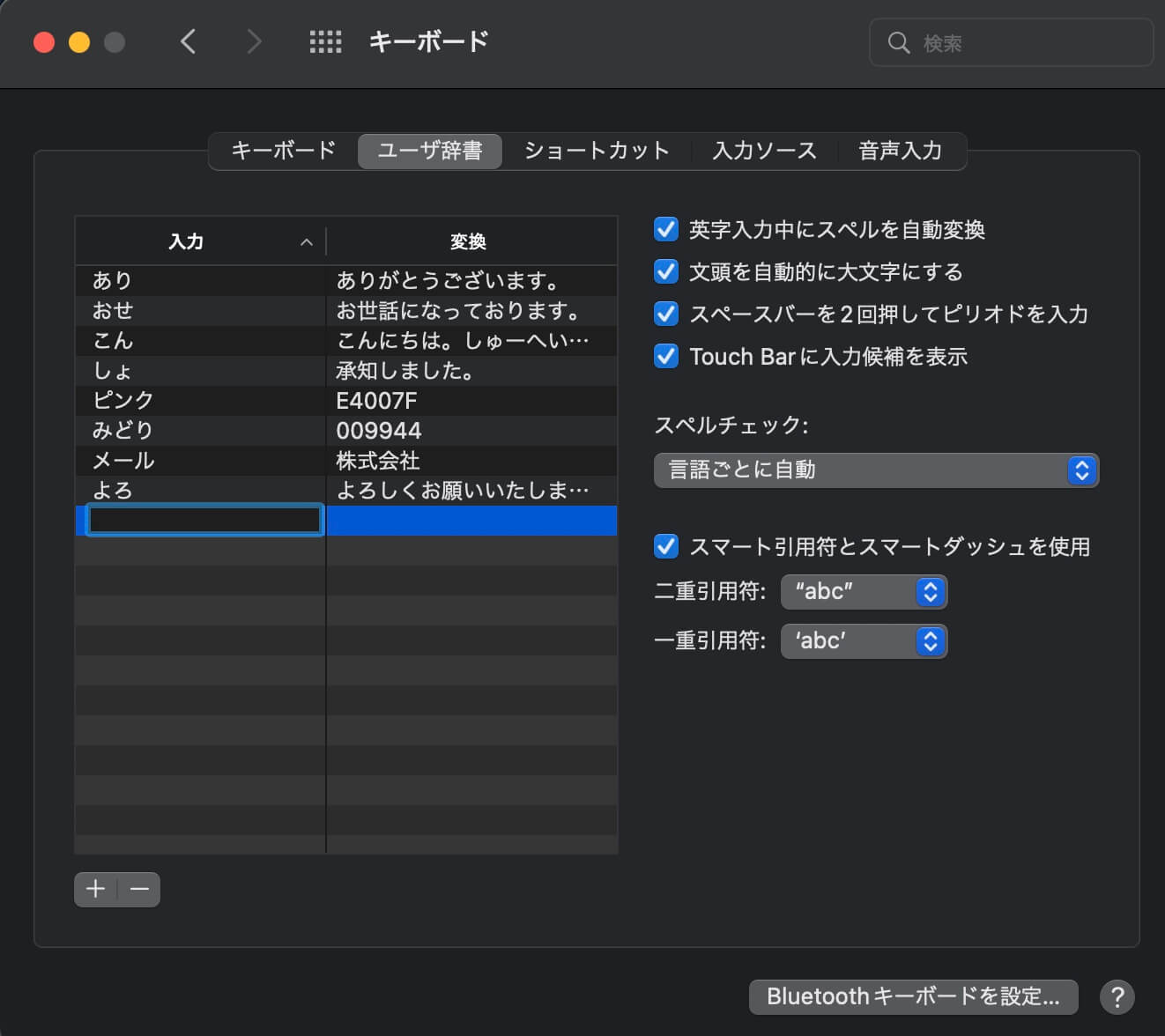Toggle Touch Barに入力候補を表示 checkbox
This screenshot has height=1036, width=1165.
[666, 356]
